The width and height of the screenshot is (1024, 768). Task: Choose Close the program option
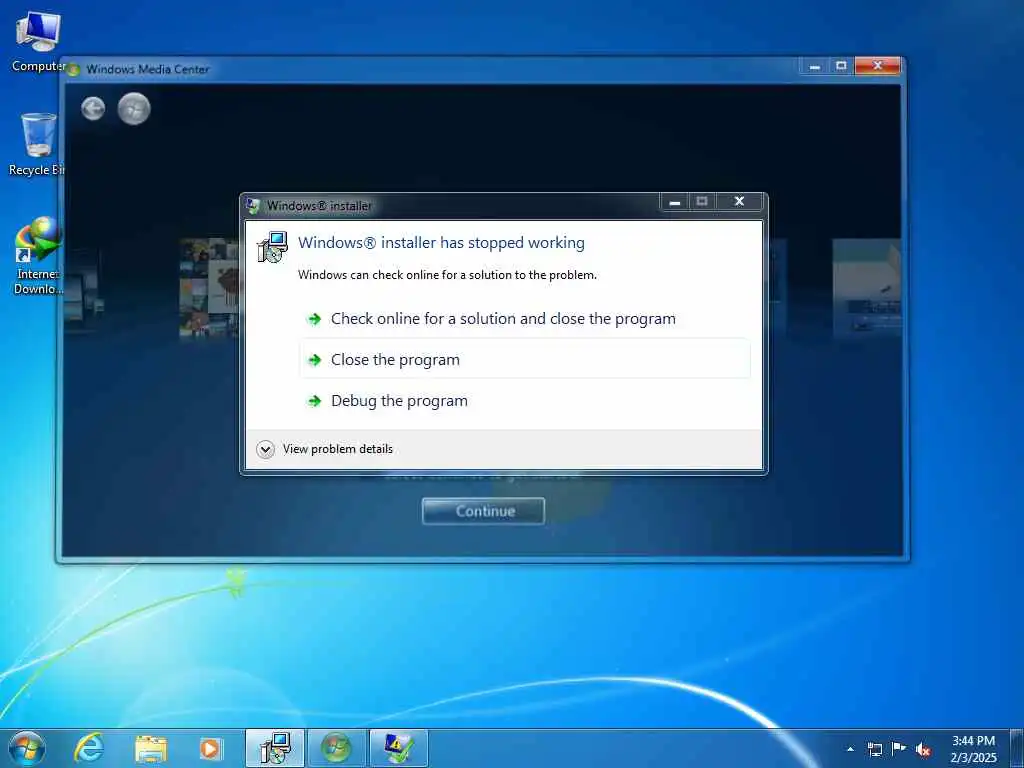524,359
